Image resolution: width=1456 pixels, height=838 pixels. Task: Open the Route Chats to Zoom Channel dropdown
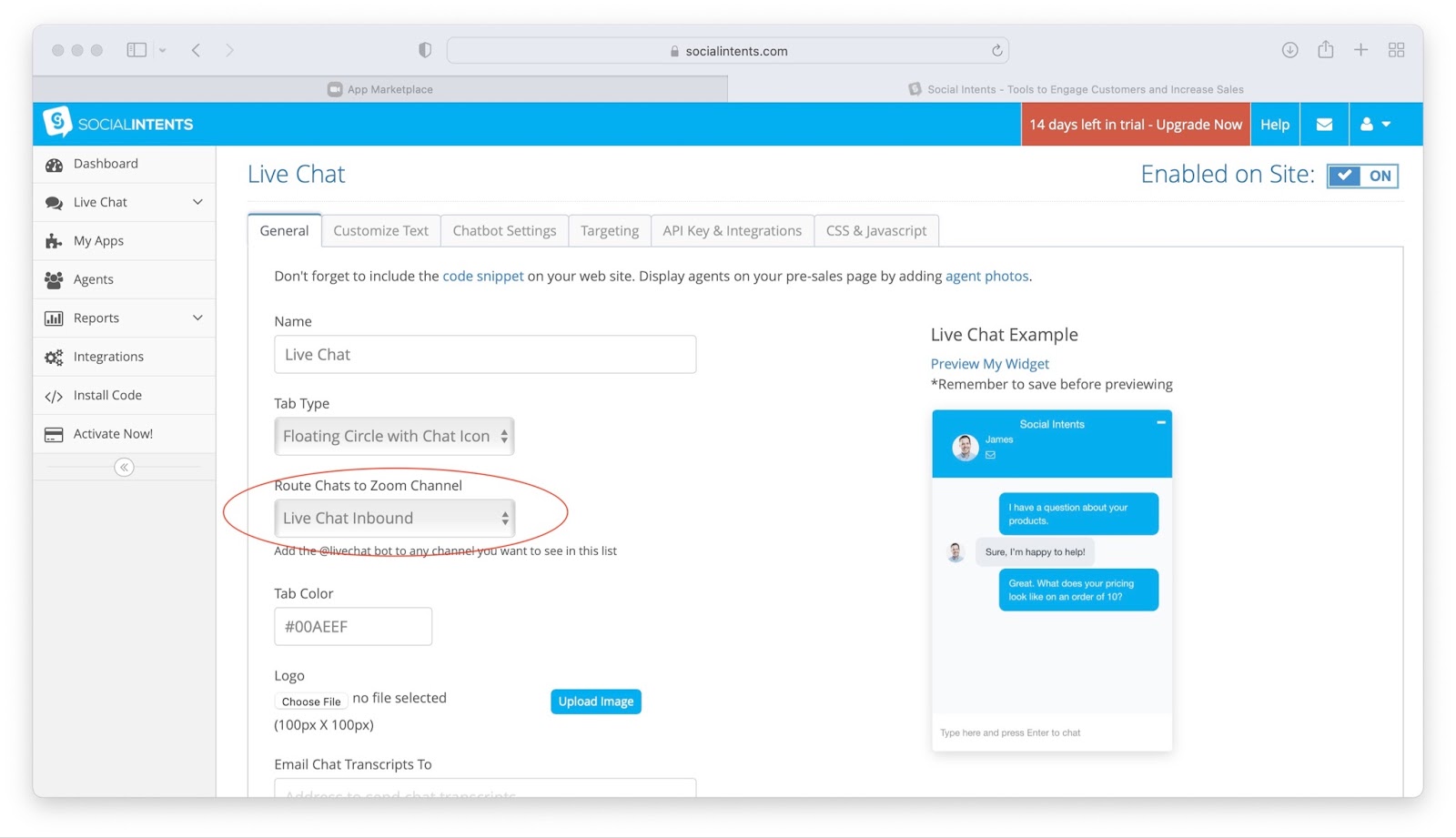394,518
